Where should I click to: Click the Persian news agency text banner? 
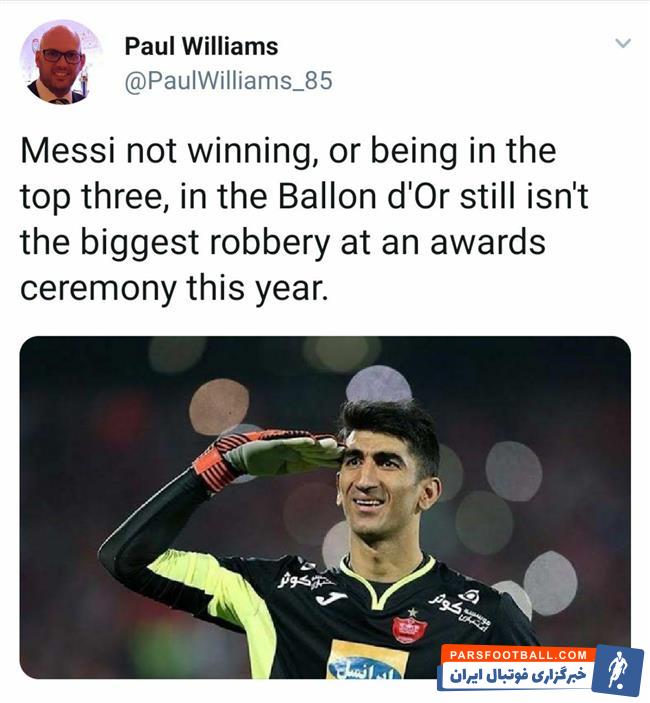pyautogui.click(x=516, y=676)
